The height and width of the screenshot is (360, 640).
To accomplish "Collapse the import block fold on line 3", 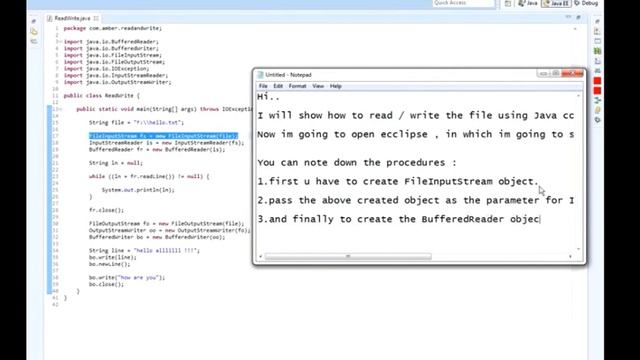I will tap(60, 42).
